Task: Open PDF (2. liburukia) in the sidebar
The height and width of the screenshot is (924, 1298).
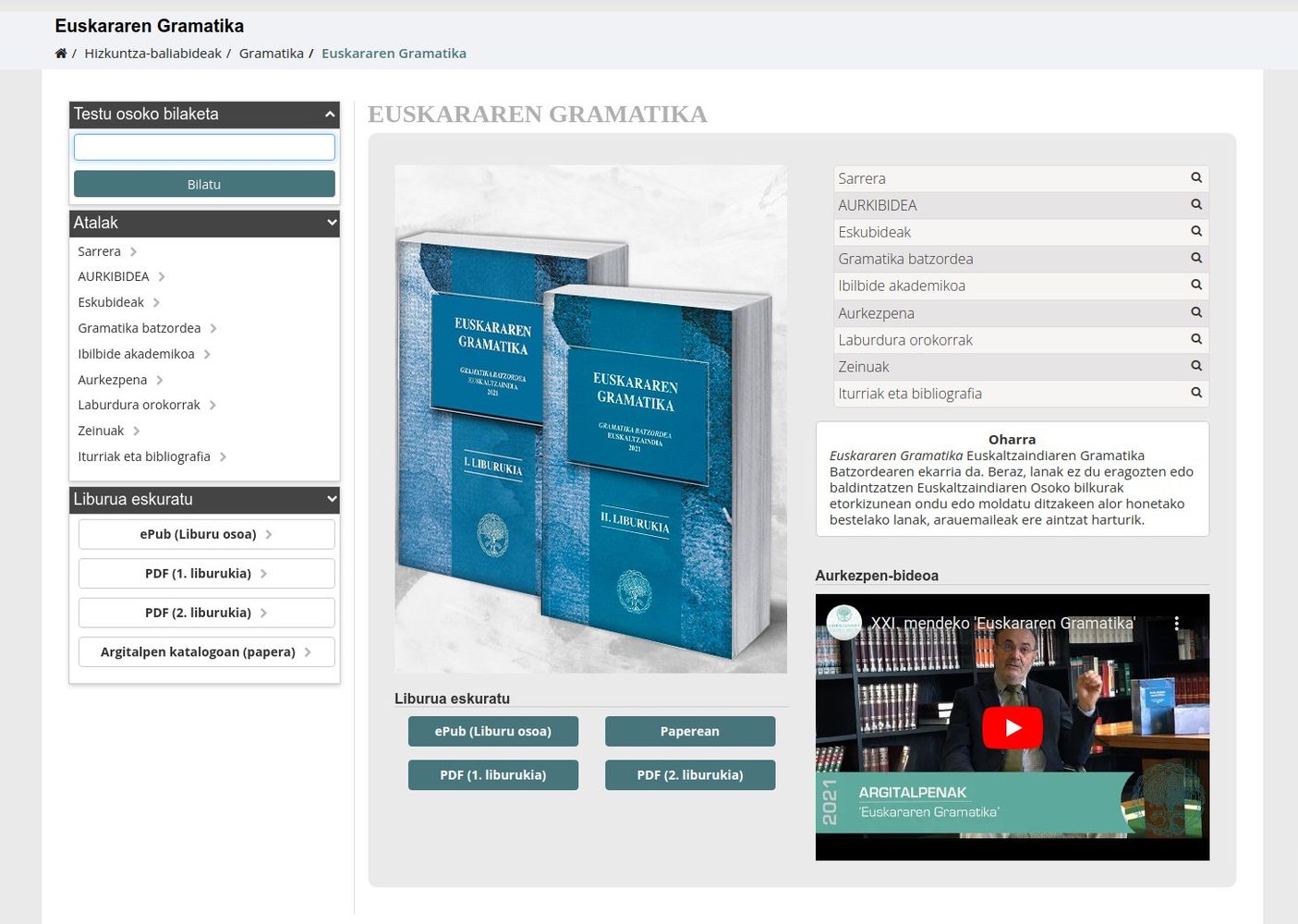Action: coord(206,613)
